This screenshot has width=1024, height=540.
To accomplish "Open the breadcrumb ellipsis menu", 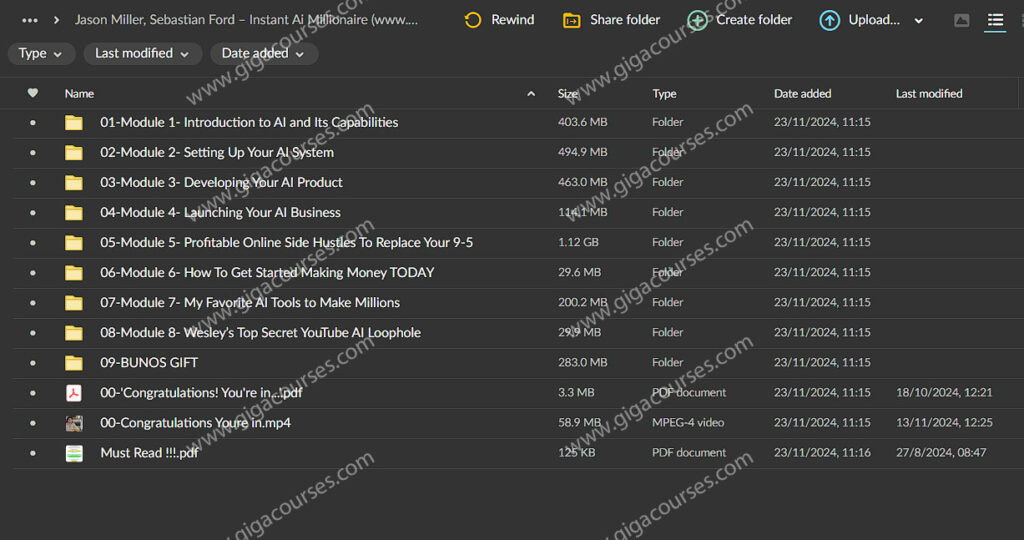I will pyautogui.click(x=30, y=20).
